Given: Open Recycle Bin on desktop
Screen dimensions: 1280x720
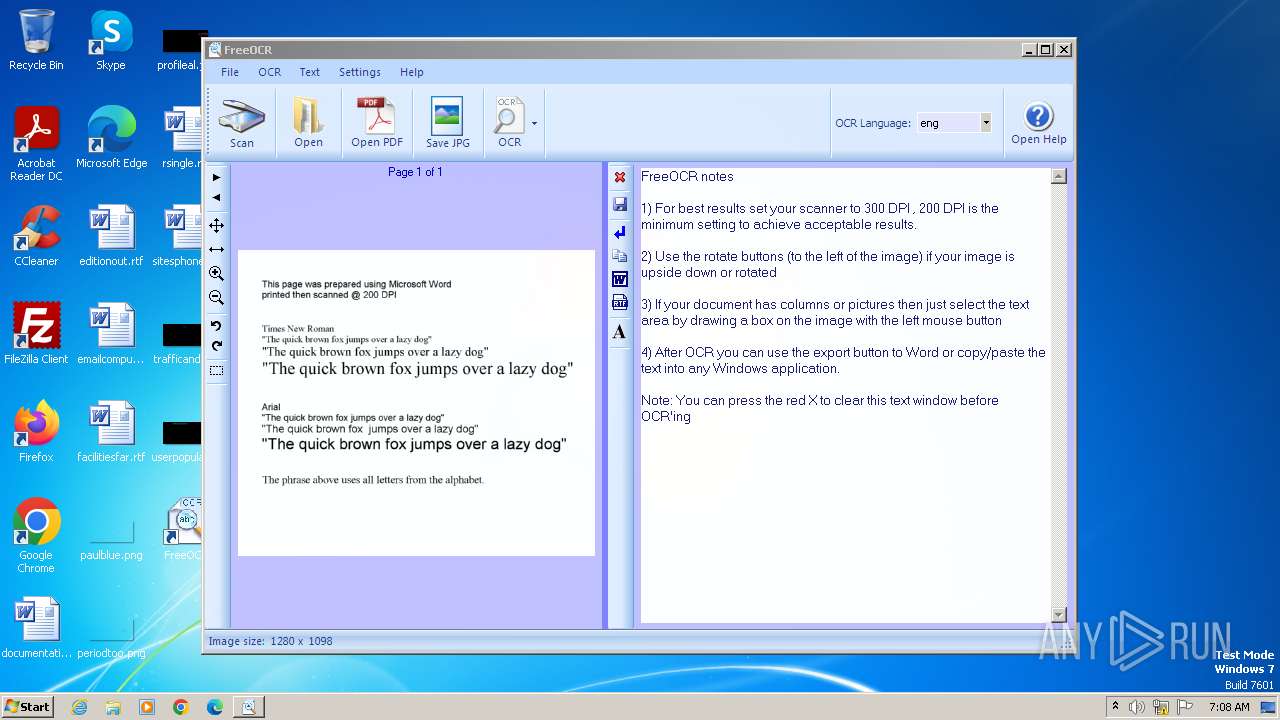Looking at the screenshot, I should pyautogui.click(x=36, y=40).
